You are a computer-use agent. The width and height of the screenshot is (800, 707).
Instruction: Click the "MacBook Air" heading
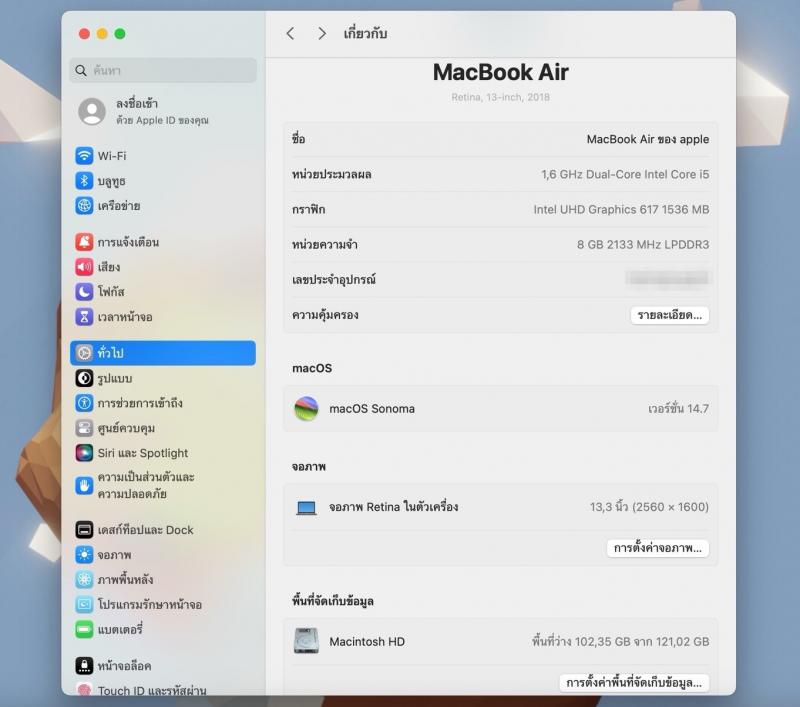coord(501,72)
